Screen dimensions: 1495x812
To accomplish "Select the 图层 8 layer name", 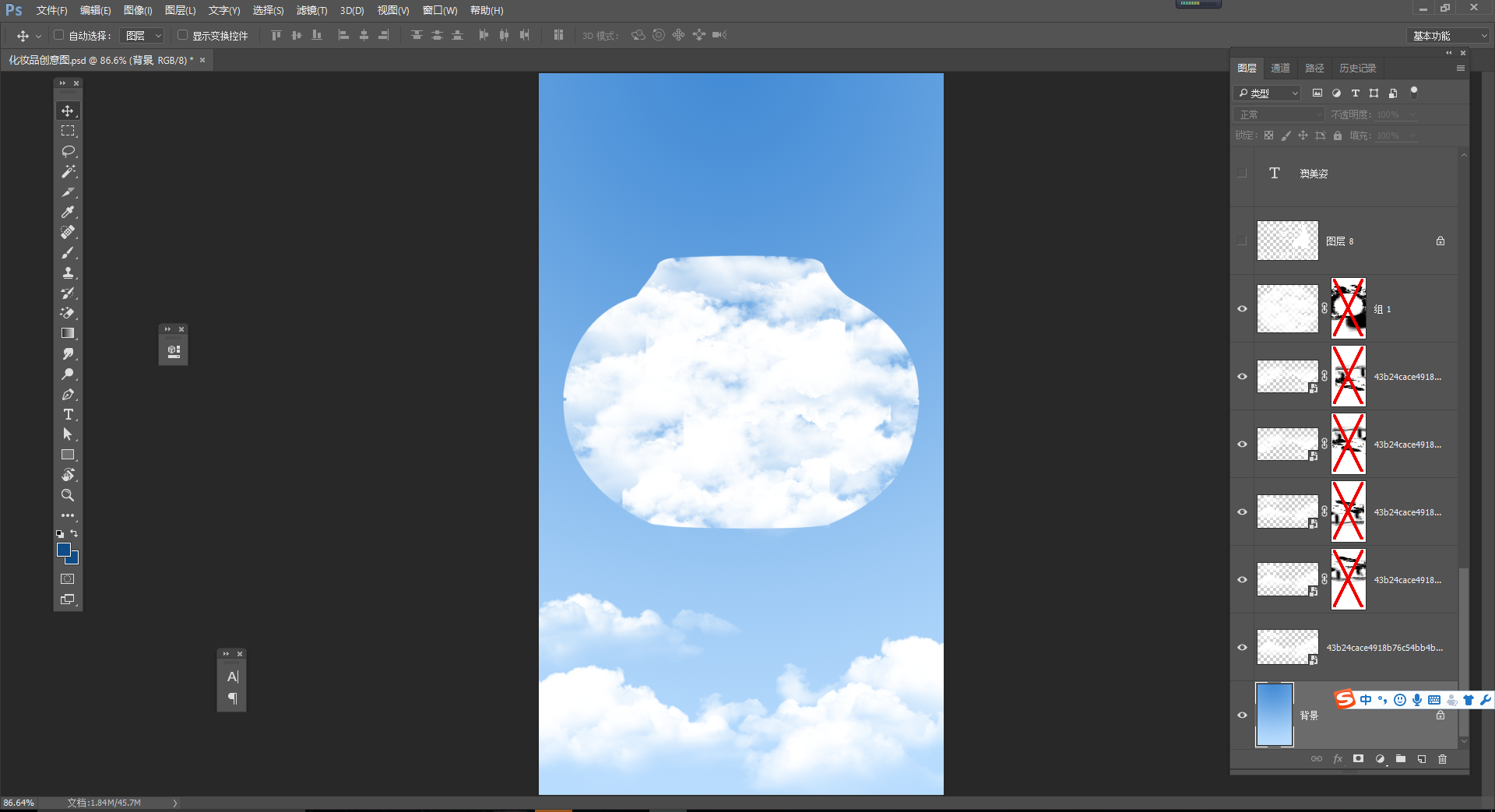I will (1339, 241).
